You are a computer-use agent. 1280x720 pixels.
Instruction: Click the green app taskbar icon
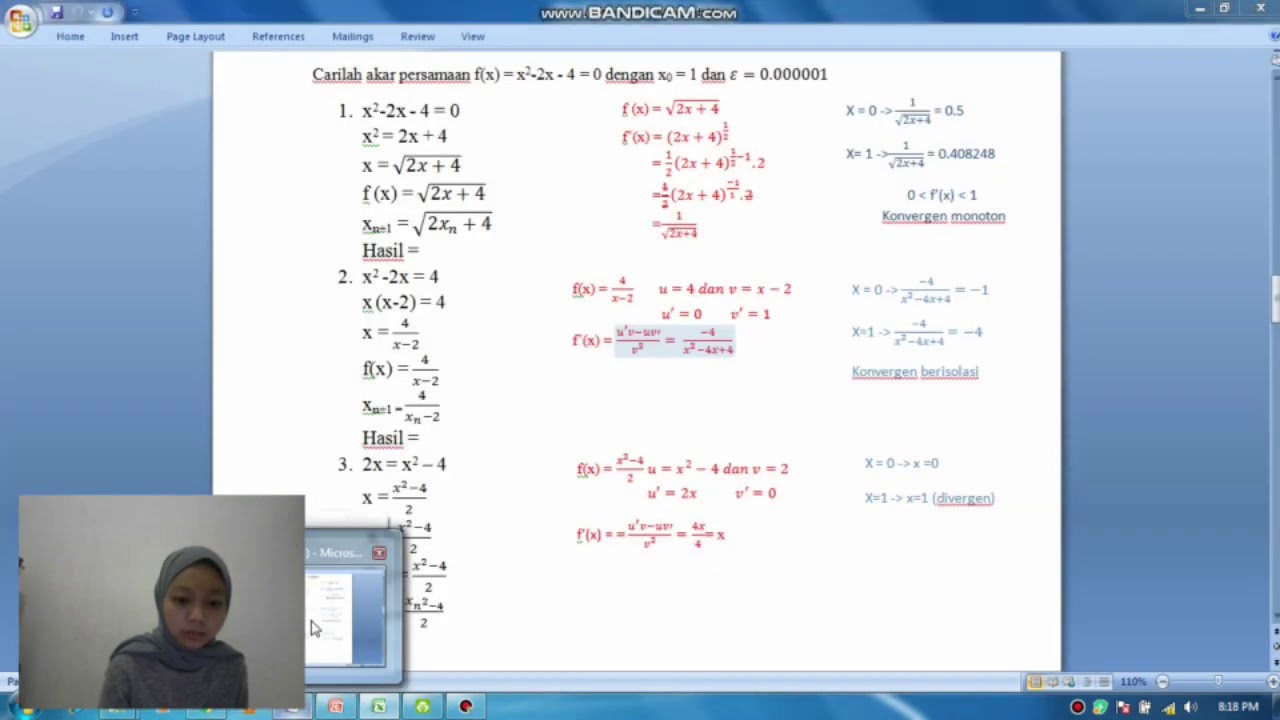tap(422, 707)
